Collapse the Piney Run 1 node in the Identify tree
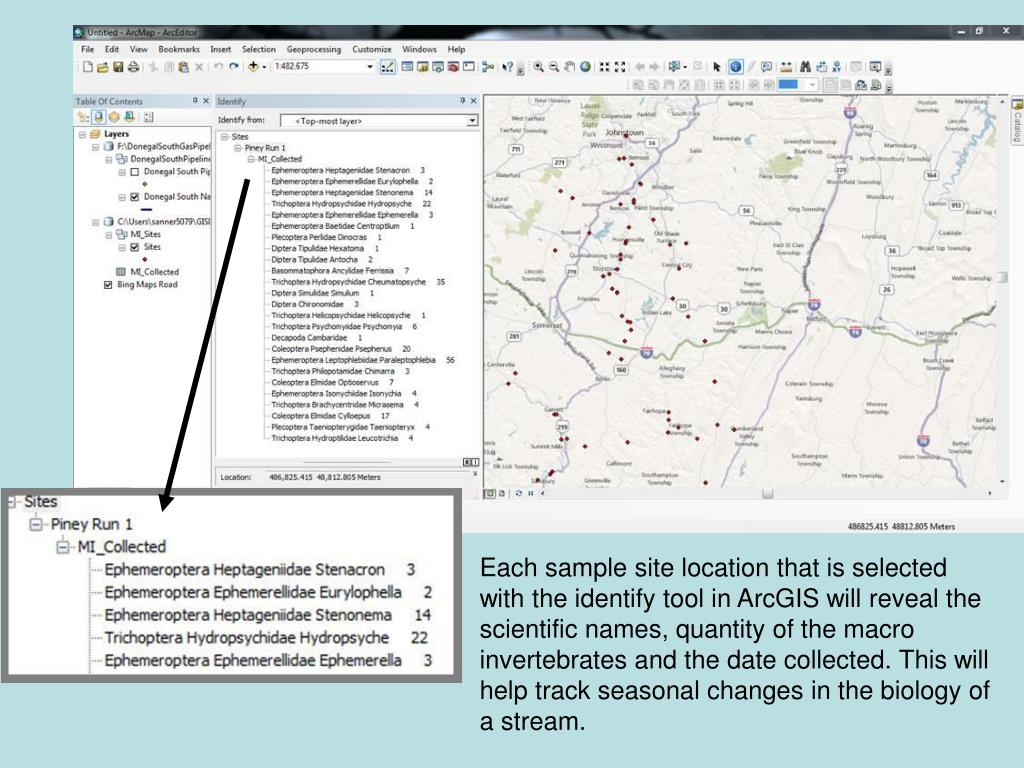 [x=238, y=148]
